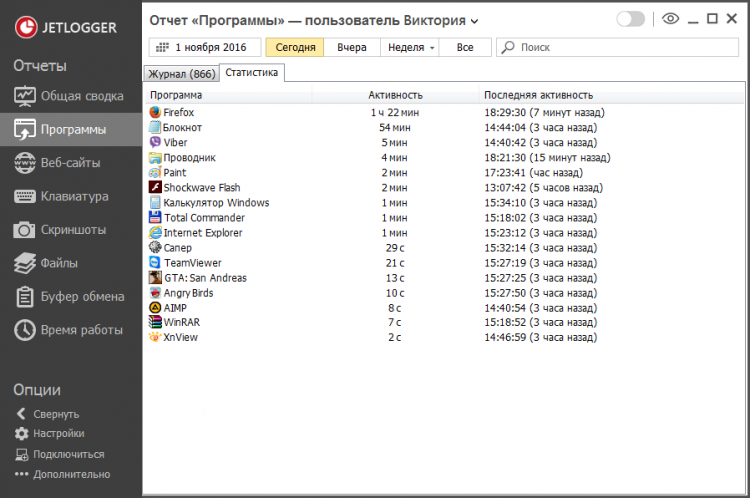
Task: Click the Дополнительно three-dots icon
Action: coord(22,474)
